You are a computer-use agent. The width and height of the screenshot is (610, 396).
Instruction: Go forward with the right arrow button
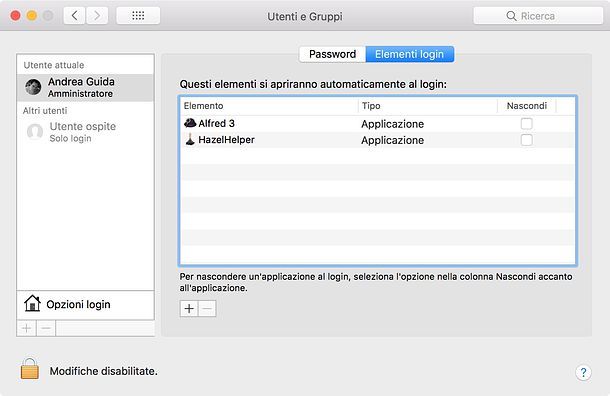tap(97, 16)
